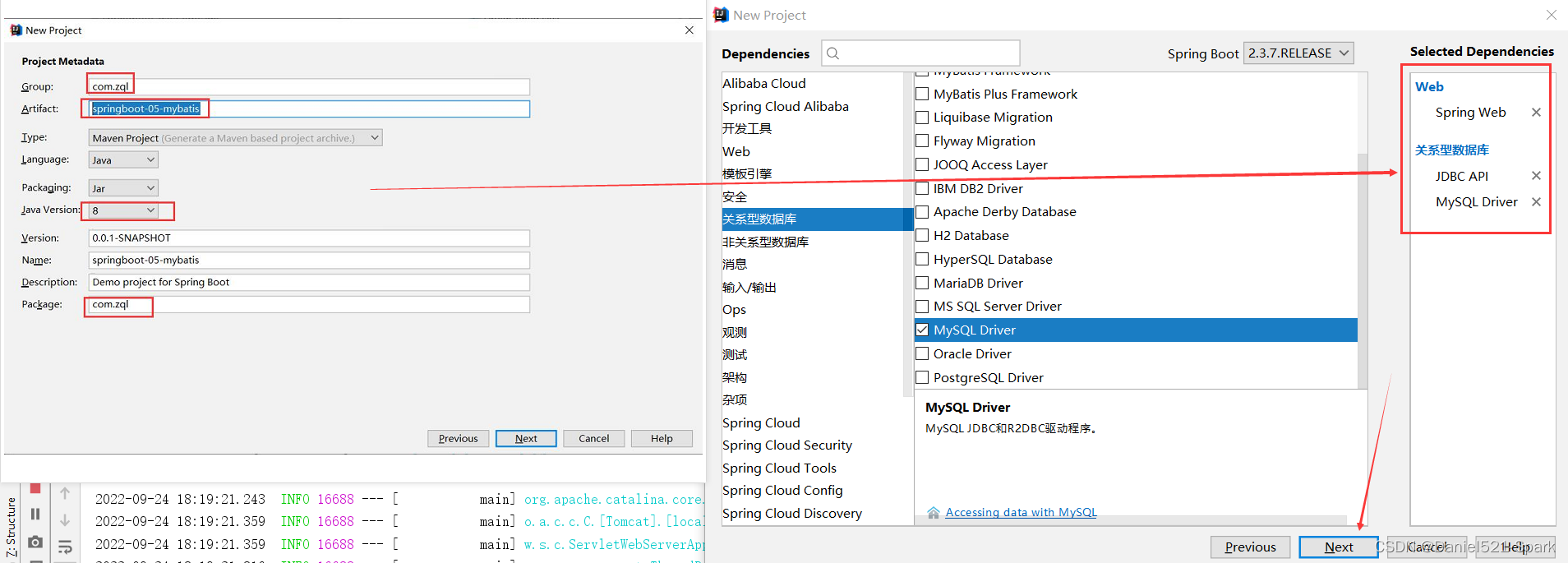Image resolution: width=1568 pixels, height=563 pixels.
Task: Close the left New Project dialog
Action: (x=689, y=30)
